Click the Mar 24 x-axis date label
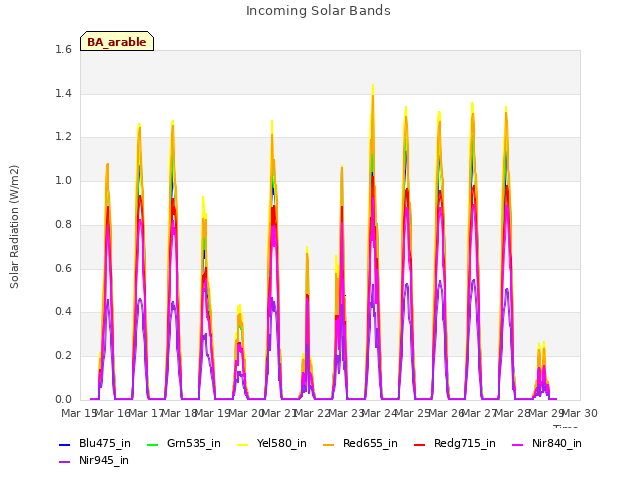 [x=380, y=413]
